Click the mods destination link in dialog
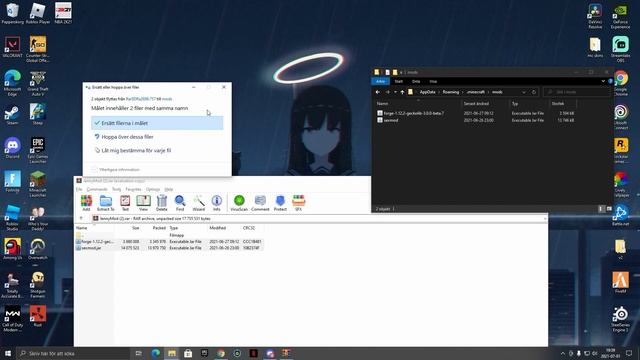Image resolution: width=640 pixels, height=360 pixels. pos(167,99)
